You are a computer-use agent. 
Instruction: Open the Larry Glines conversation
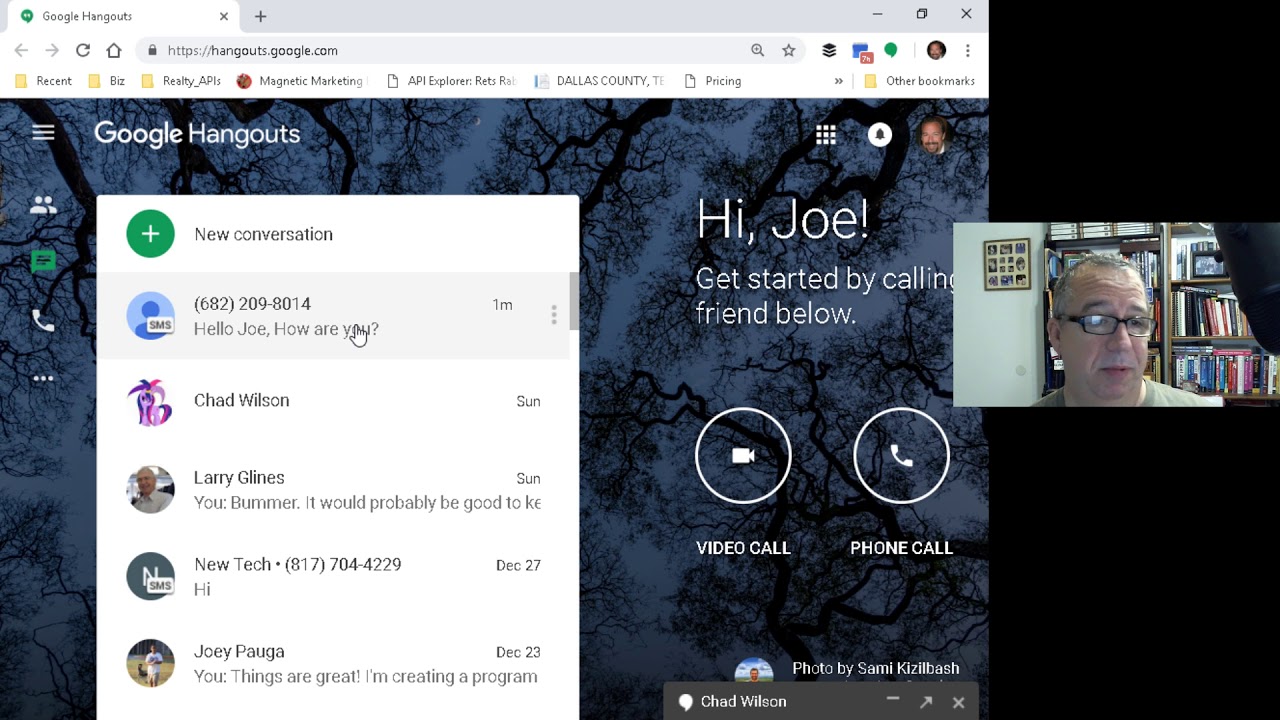coord(333,490)
